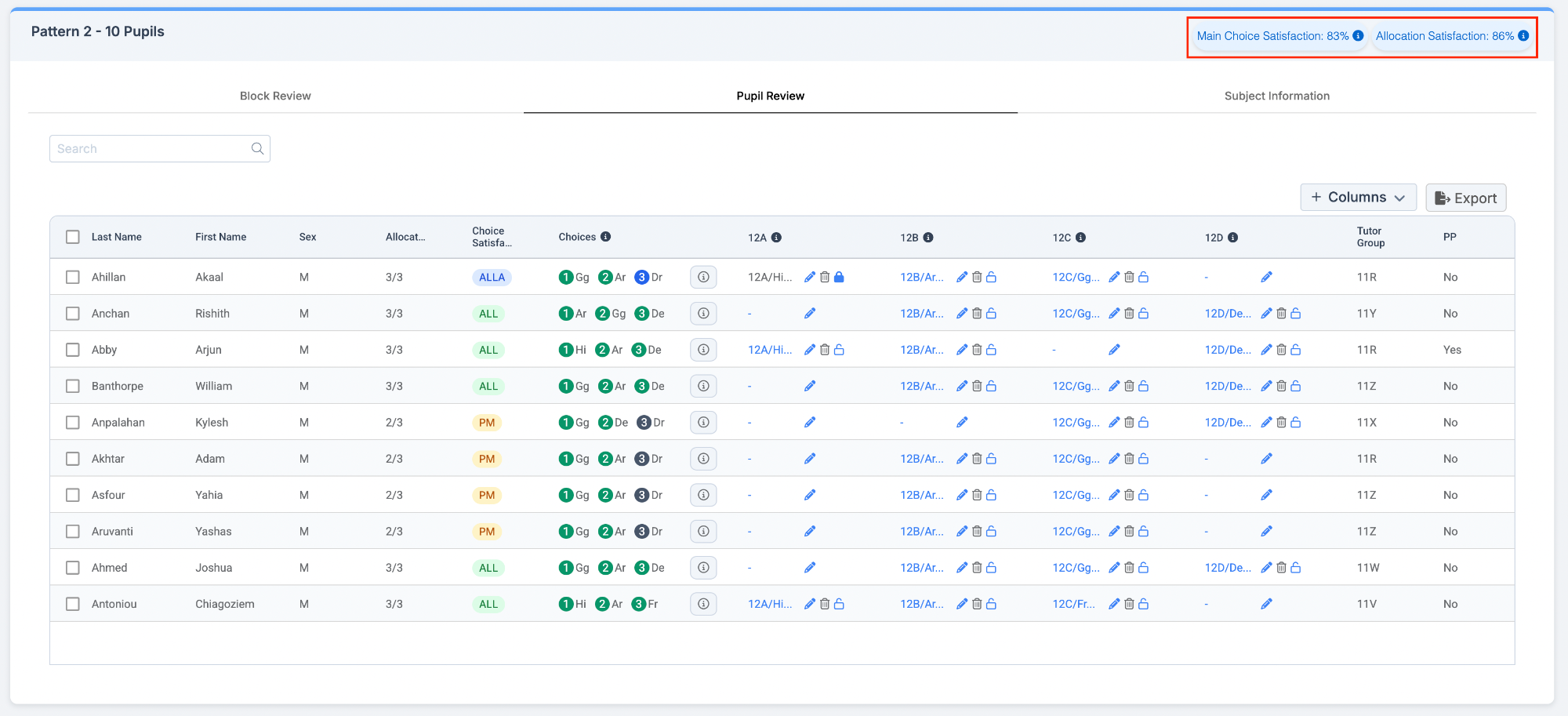
Task: Click the Yes PP value for Abby
Action: (x=1452, y=350)
